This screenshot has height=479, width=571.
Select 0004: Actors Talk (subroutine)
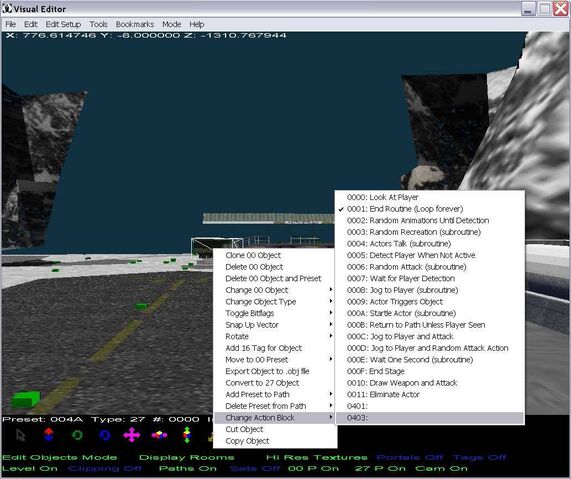pyautogui.click(x=430, y=244)
